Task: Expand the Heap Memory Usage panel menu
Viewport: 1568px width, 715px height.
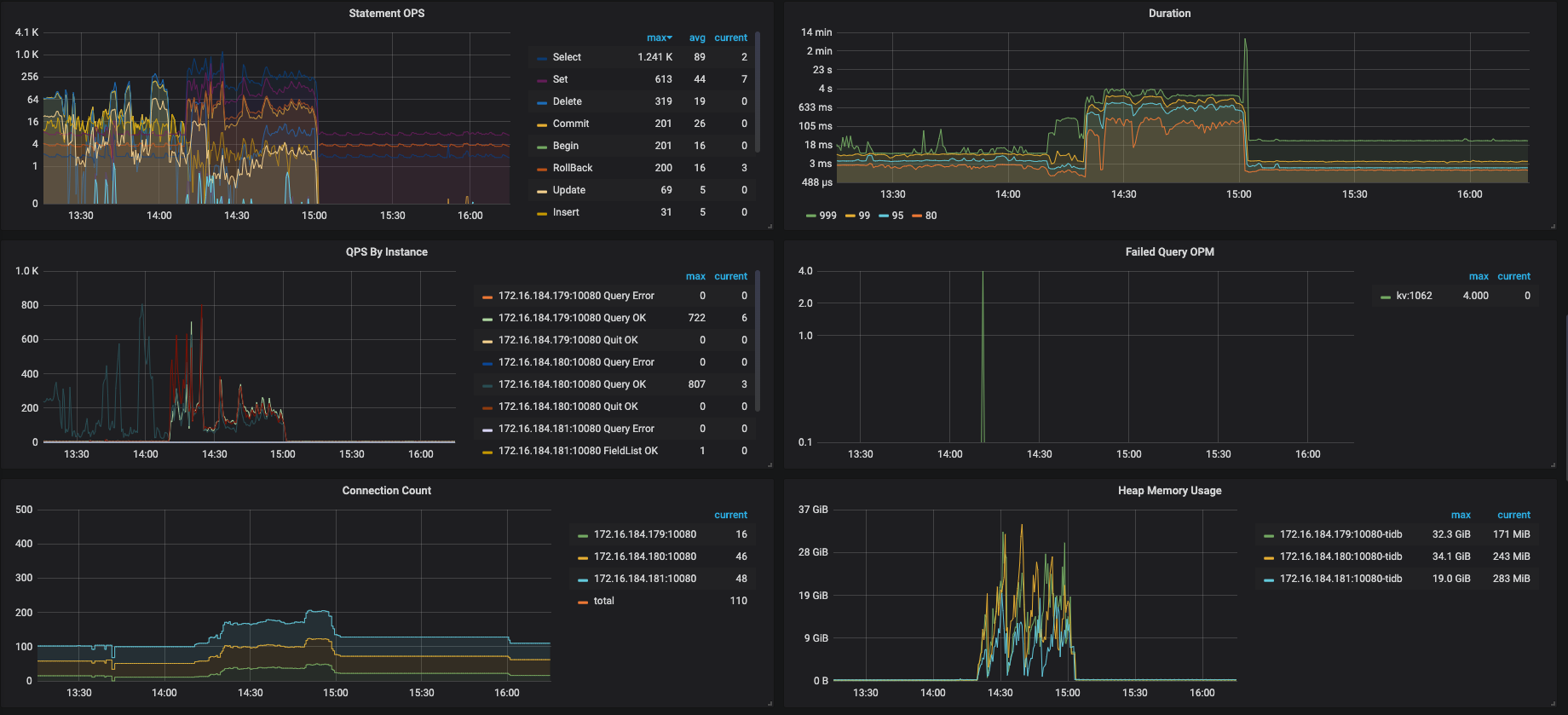Action: 1169,491
